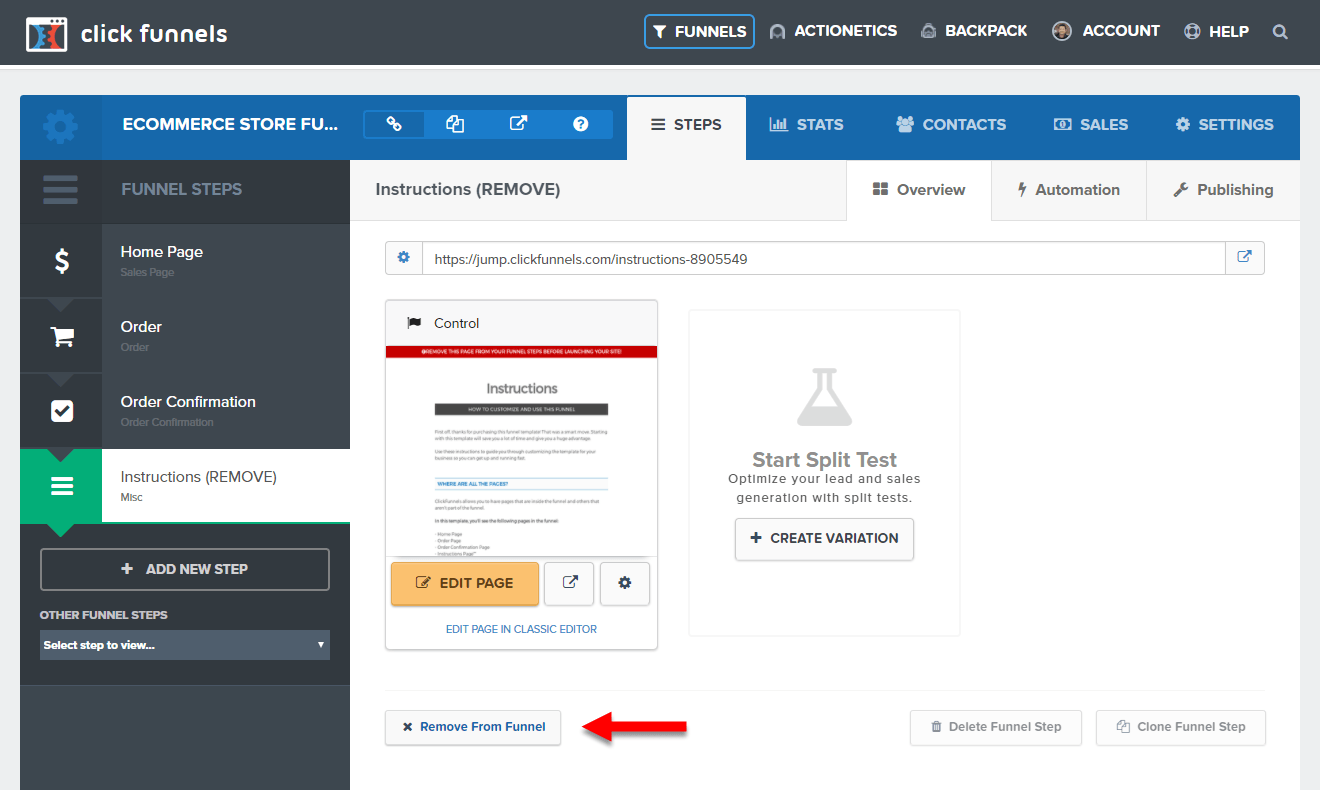Click the shopping cart Order step icon

click(x=61, y=336)
